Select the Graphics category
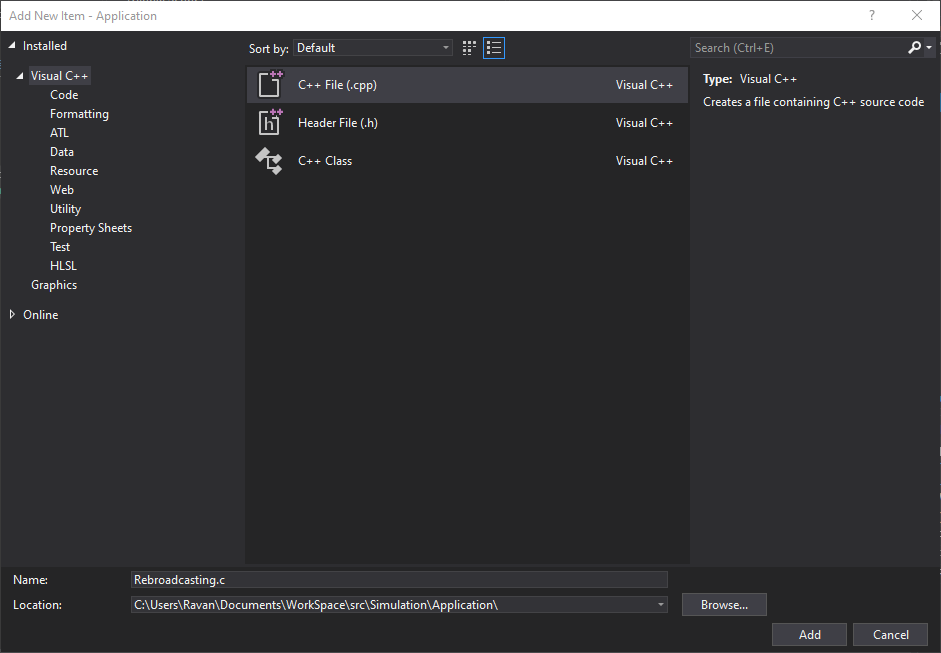Viewport: 941px width, 653px height. tap(54, 285)
